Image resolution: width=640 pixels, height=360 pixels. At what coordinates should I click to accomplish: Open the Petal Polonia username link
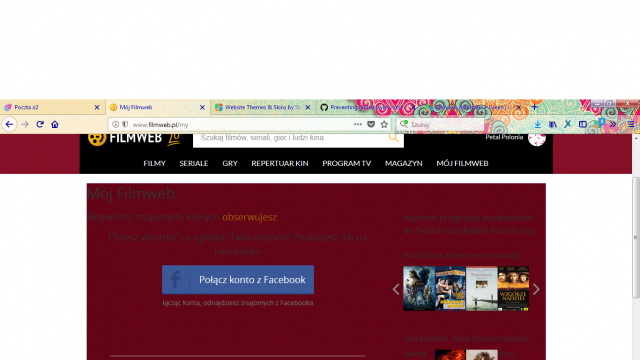click(x=504, y=137)
